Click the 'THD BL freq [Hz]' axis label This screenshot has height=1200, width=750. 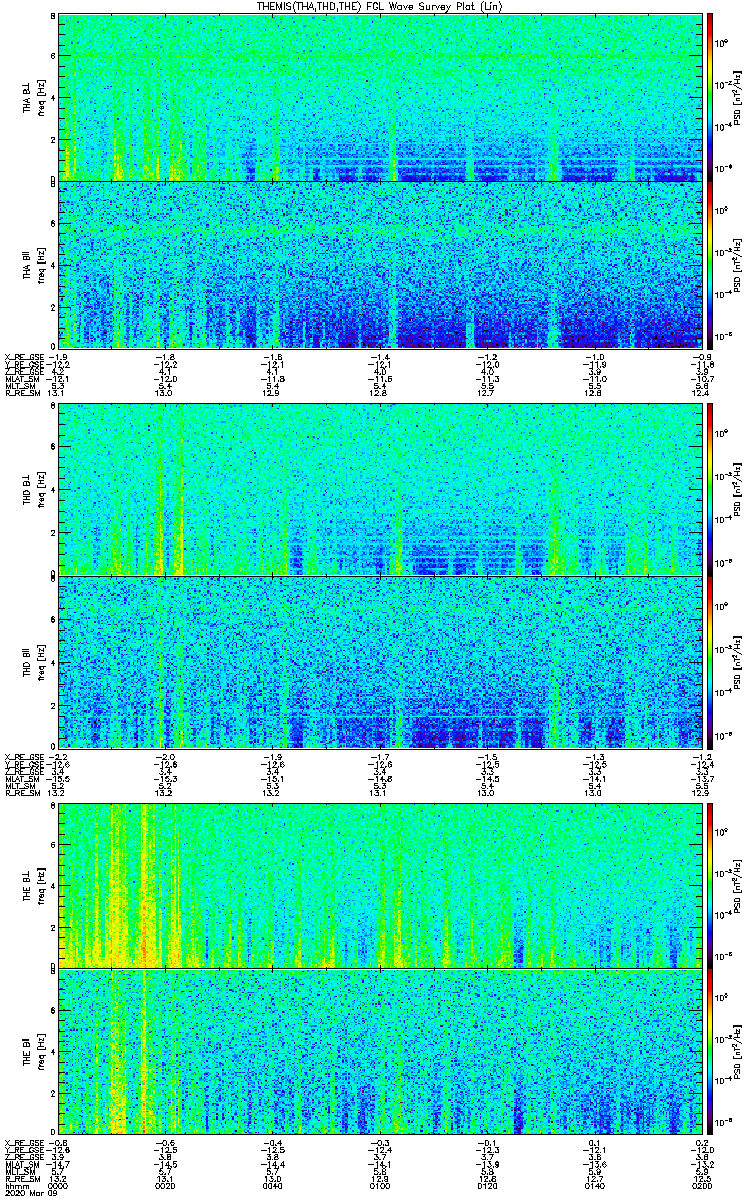(33, 489)
